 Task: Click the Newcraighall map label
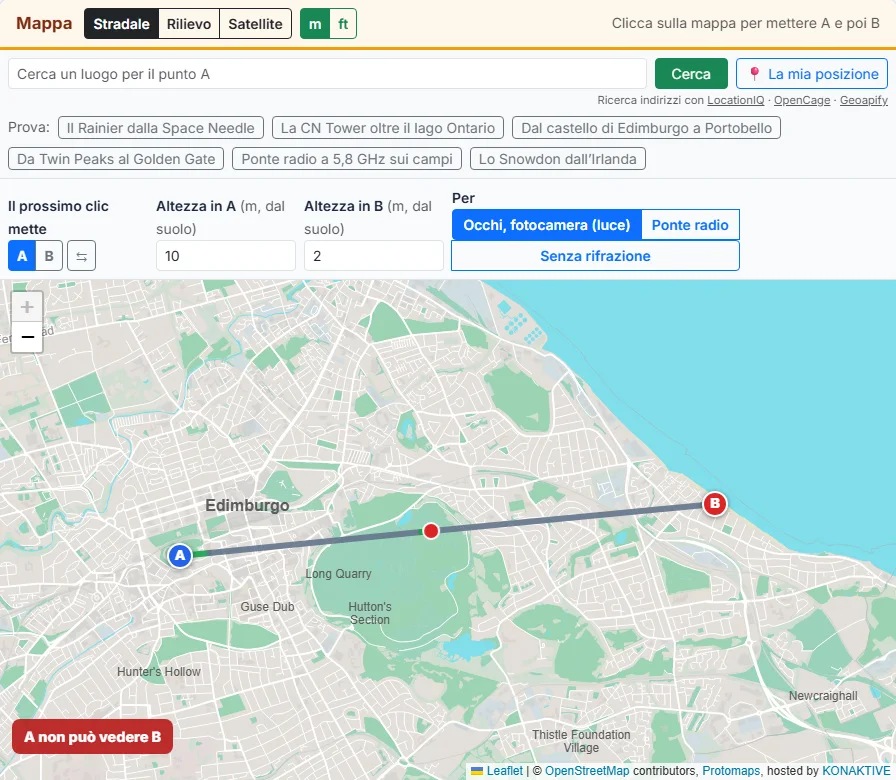pos(823,695)
